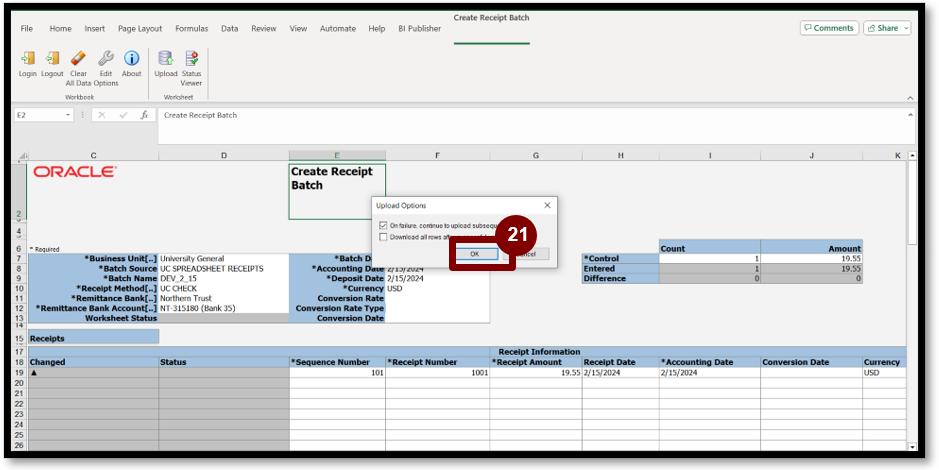939x470 pixels.
Task: Select Receipt Date cell in row 19
Action: 621,372
